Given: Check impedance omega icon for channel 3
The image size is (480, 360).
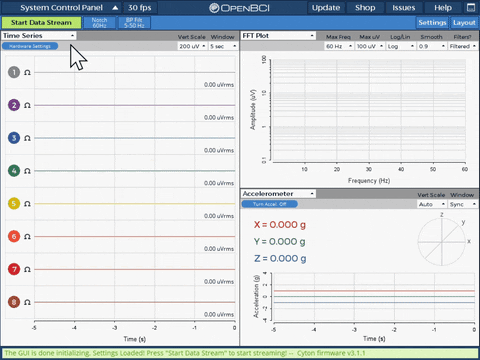Looking at the screenshot, I should click(x=28, y=138).
